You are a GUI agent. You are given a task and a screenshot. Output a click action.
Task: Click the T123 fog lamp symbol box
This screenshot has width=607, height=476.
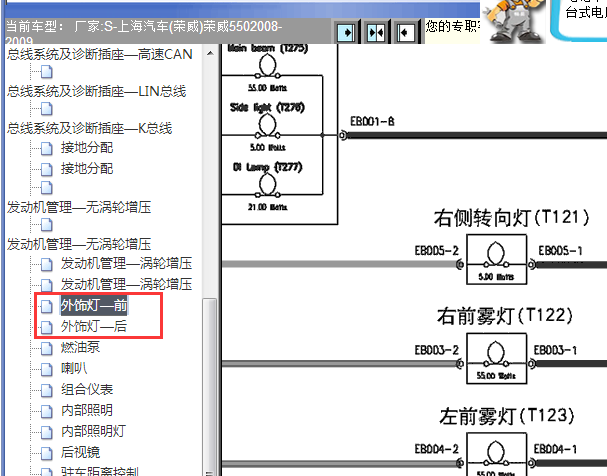(496, 454)
